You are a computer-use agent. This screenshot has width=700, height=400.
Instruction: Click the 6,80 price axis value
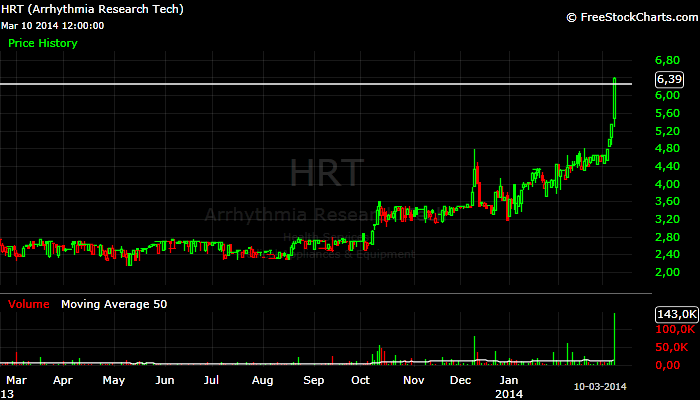(667, 60)
